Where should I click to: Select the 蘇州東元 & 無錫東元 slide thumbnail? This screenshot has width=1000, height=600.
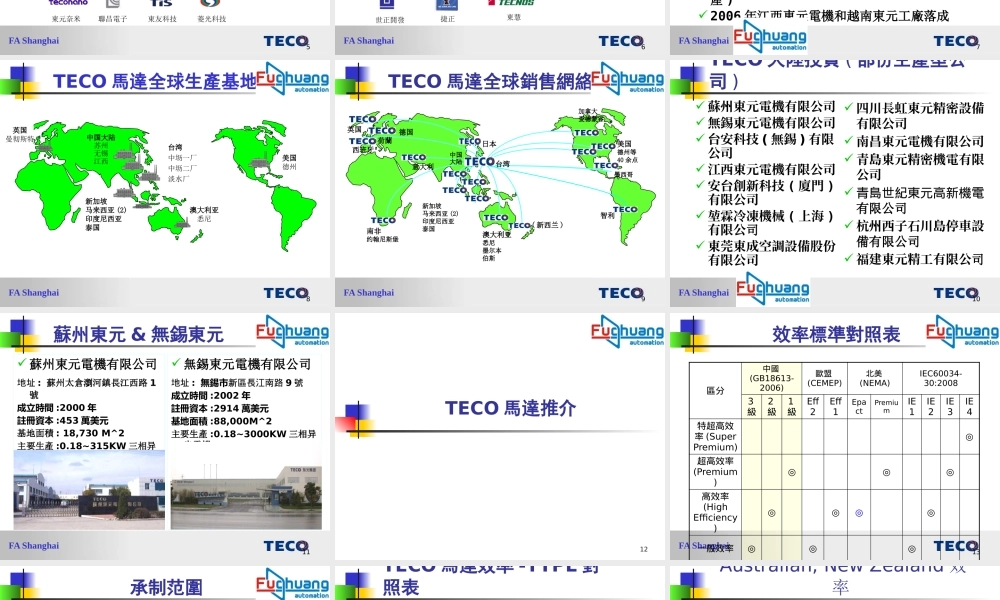165,436
